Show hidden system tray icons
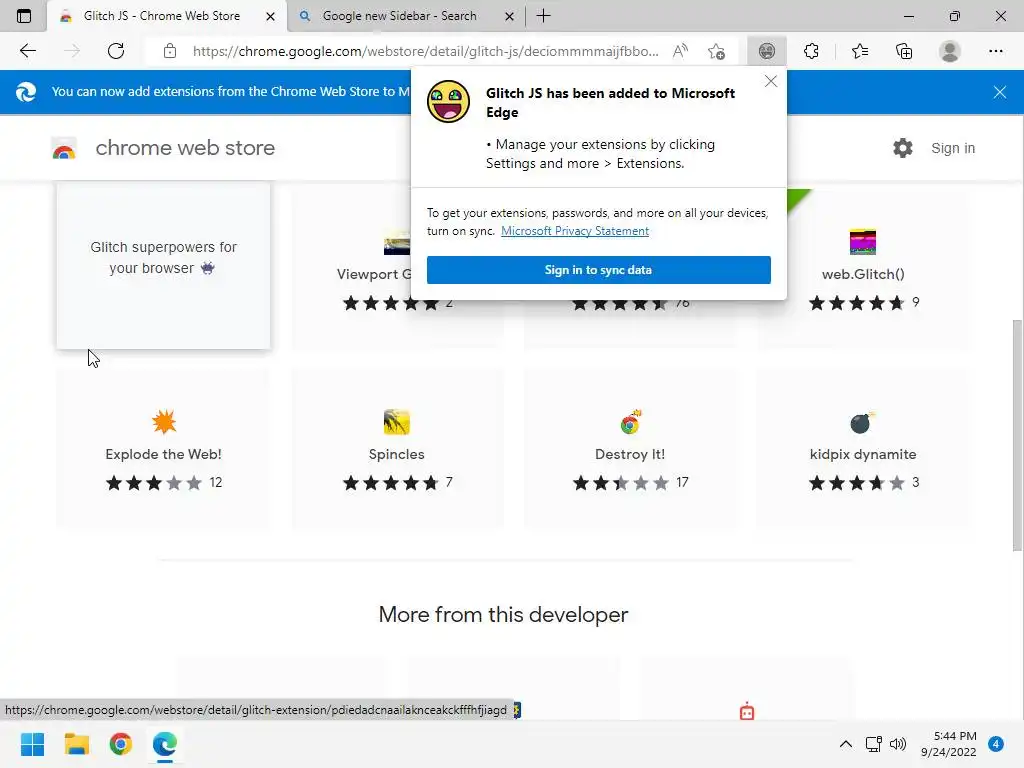The image size is (1024, 768). coord(846,744)
